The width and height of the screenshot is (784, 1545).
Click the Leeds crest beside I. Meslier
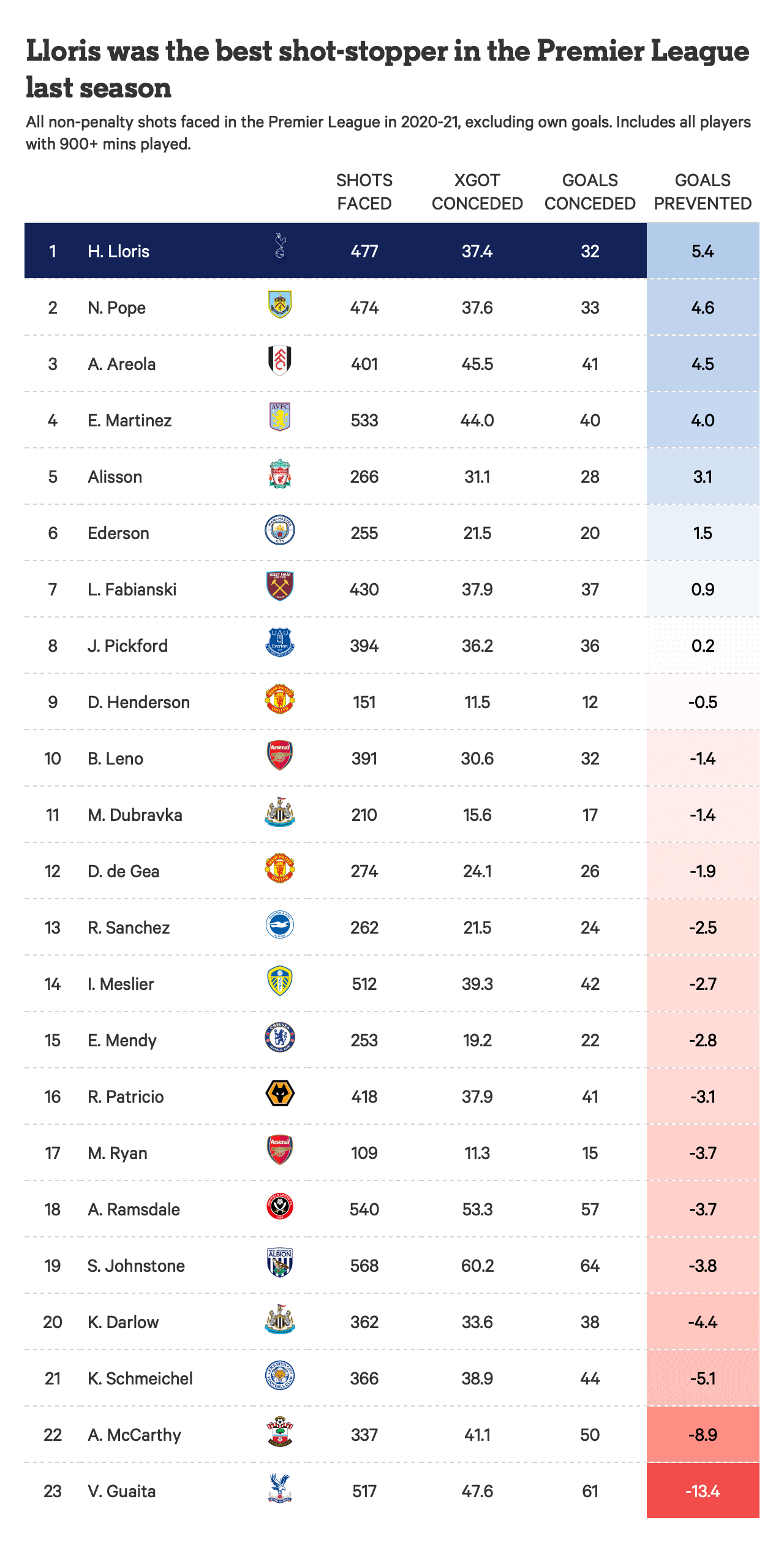[x=280, y=981]
